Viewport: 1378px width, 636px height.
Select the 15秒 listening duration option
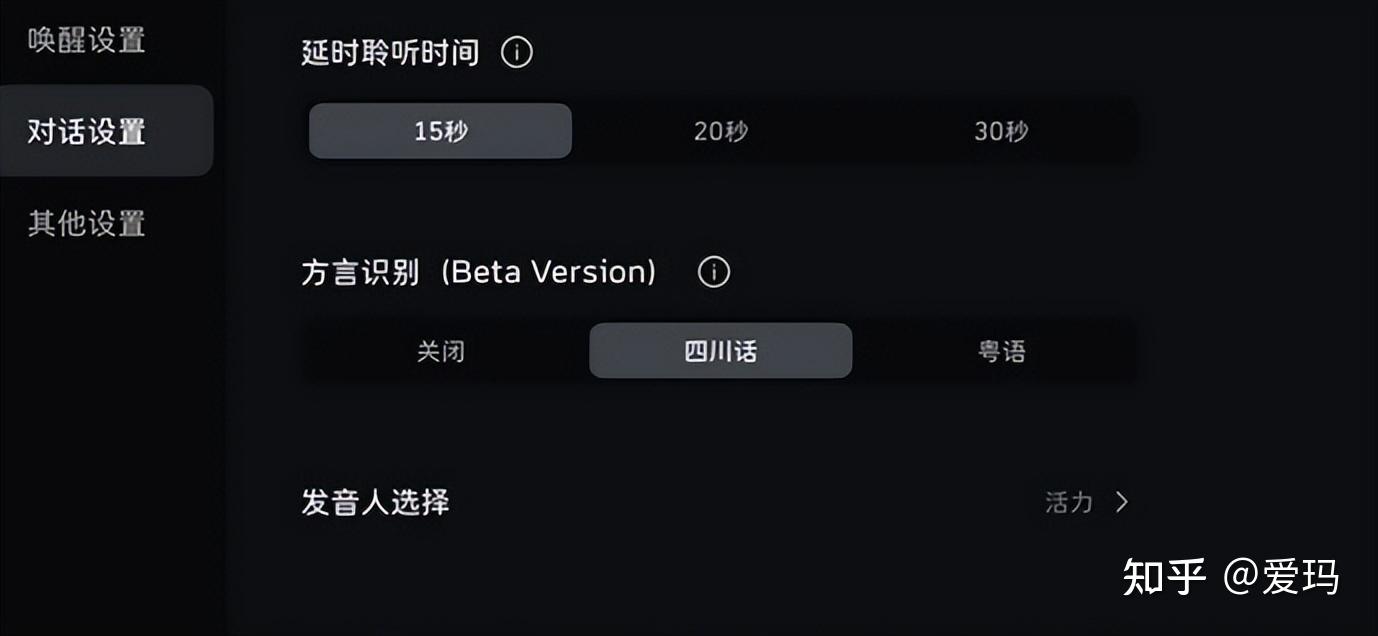point(440,130)
